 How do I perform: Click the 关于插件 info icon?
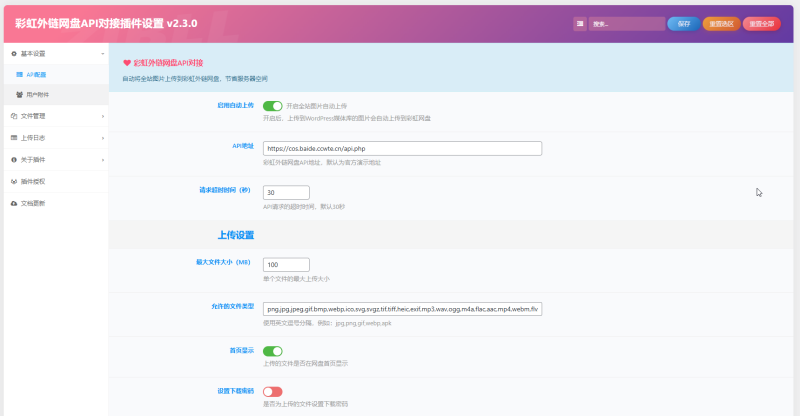tap(13, 159)
